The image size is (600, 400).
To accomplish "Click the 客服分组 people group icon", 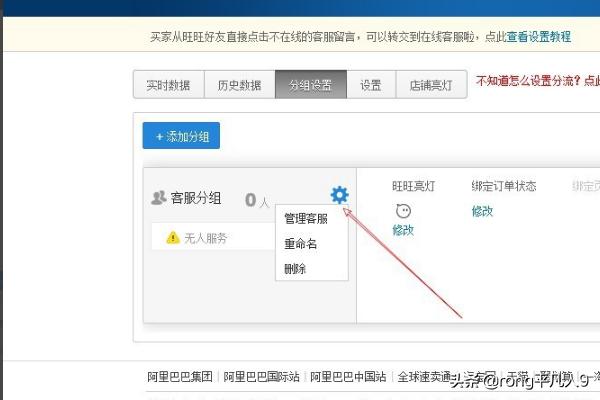I will point(158,198).
